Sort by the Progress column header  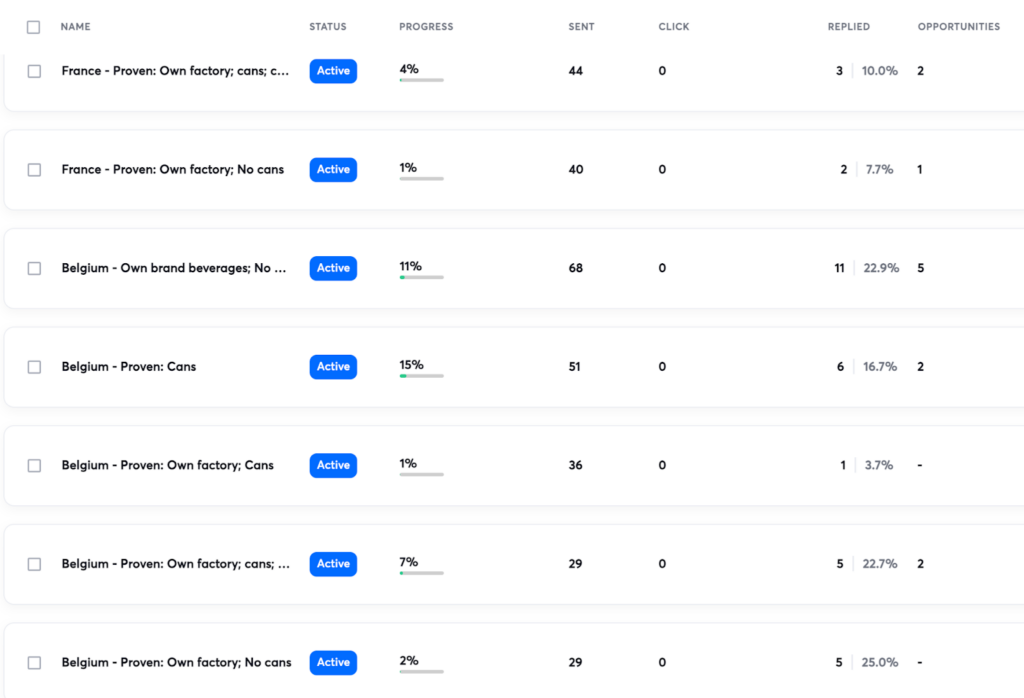(x=426, y=27)
